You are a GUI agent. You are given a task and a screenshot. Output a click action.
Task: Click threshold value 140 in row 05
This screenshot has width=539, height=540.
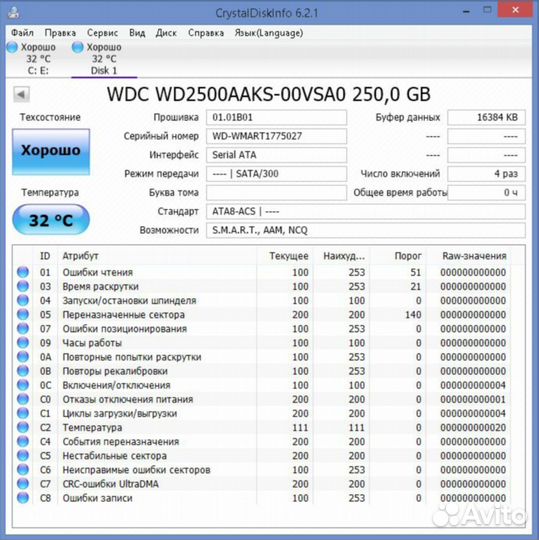coord(413,315)
